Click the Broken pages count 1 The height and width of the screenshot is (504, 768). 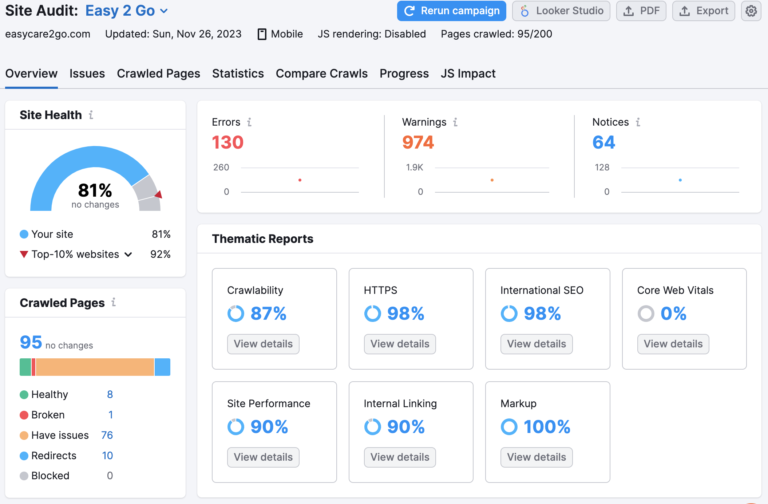pos(111,415)
